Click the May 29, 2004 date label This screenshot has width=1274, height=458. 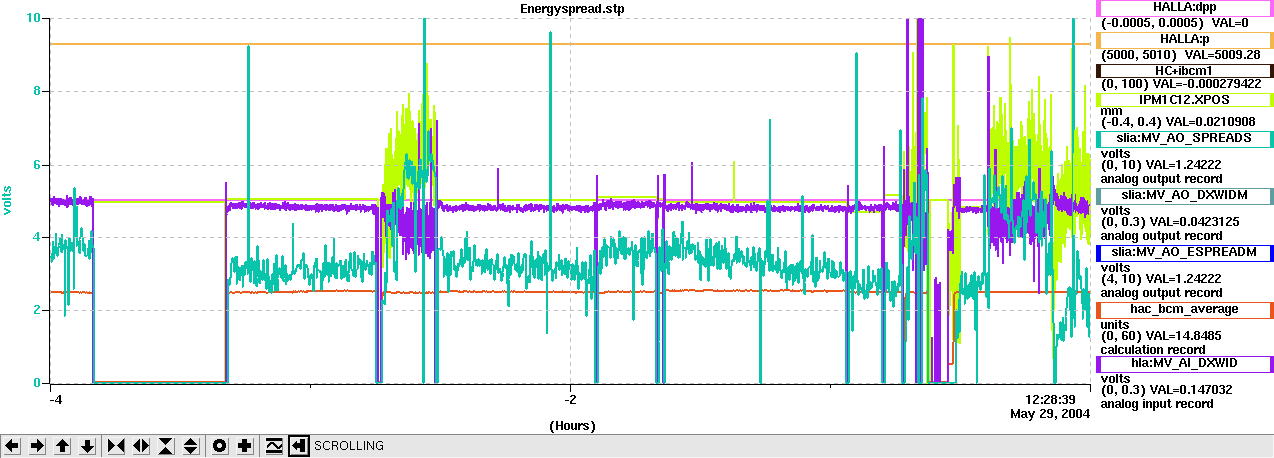click(x=1050, y=414)
